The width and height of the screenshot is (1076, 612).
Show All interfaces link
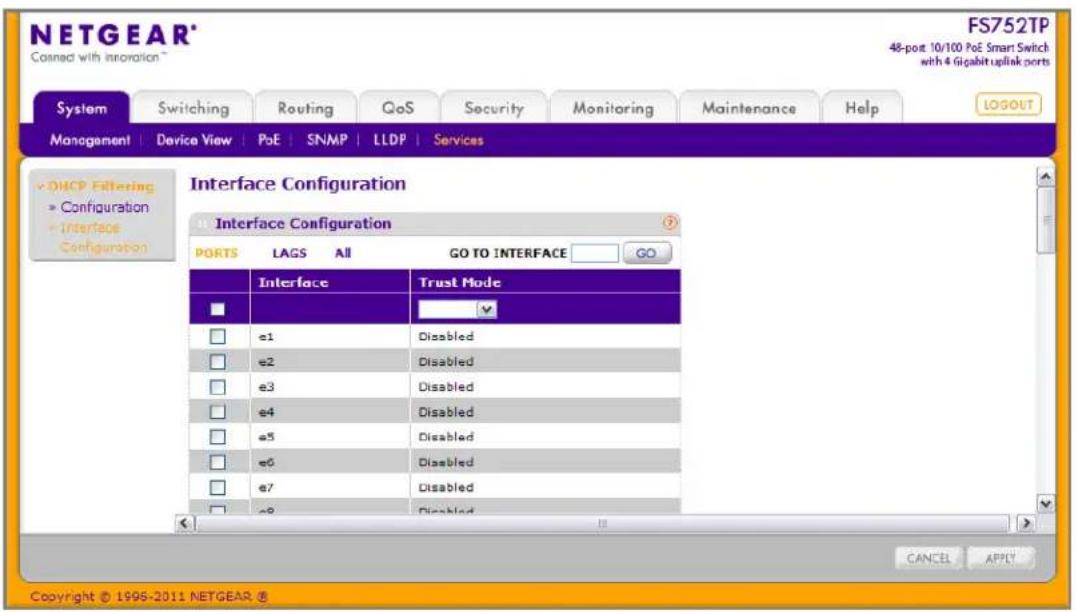pyautogui.click(x=342, y=253)
